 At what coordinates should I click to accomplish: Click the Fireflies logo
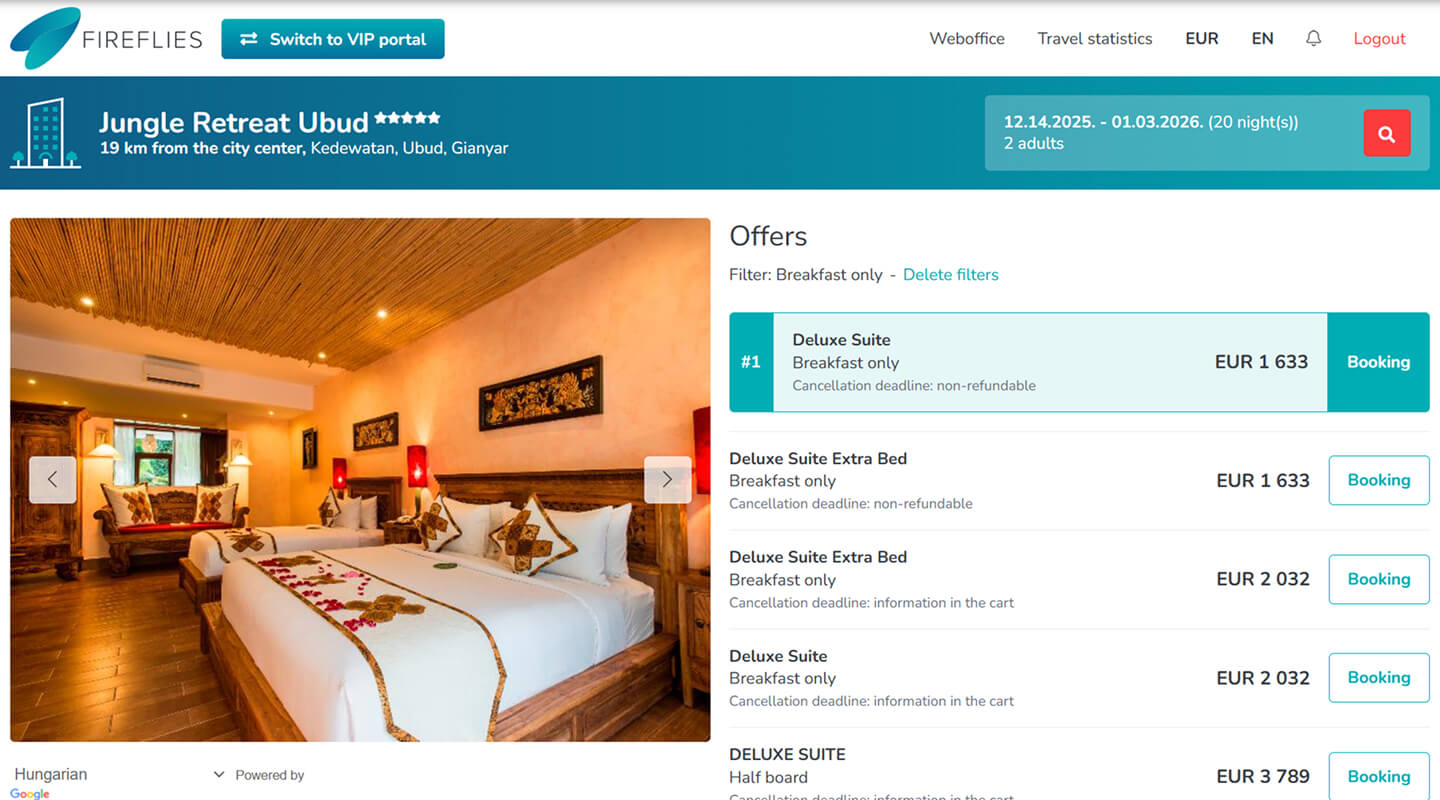click(106, 38)
